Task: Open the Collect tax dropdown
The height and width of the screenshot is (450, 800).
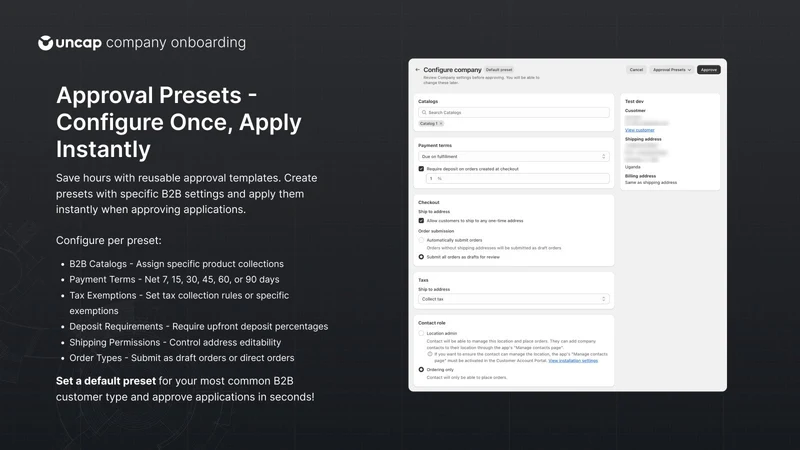Action: [513, 299]
